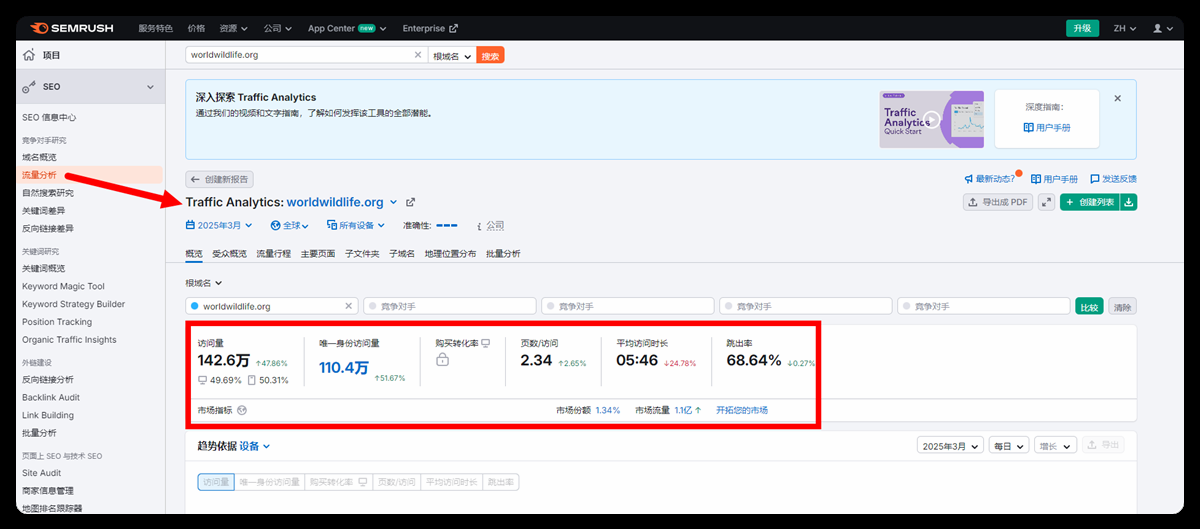
Task: Open the 公司 top menu
Action: [x=277, y=28]
